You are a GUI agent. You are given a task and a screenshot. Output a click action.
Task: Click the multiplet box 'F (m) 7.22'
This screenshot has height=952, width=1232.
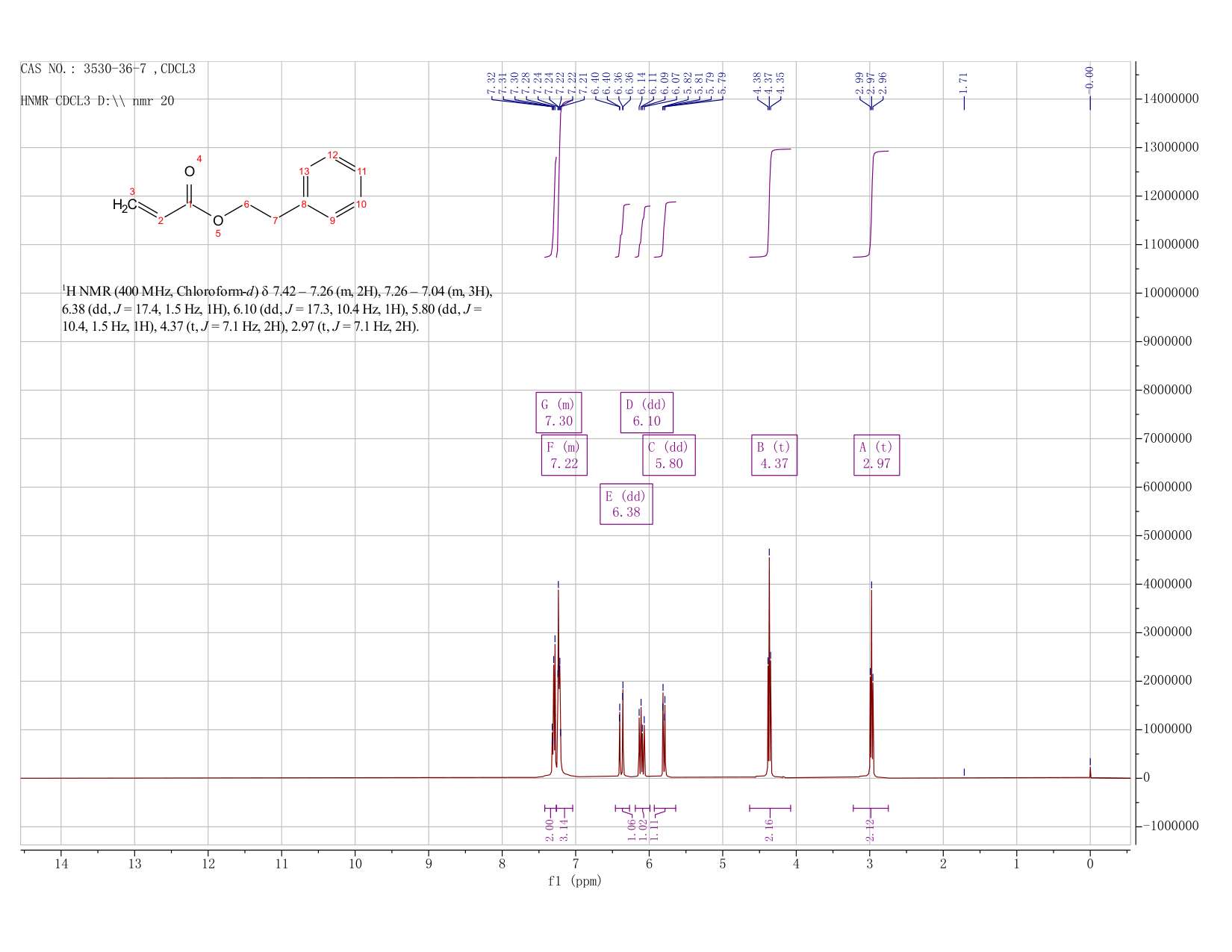pyautogui.click(x=564, y=455)
